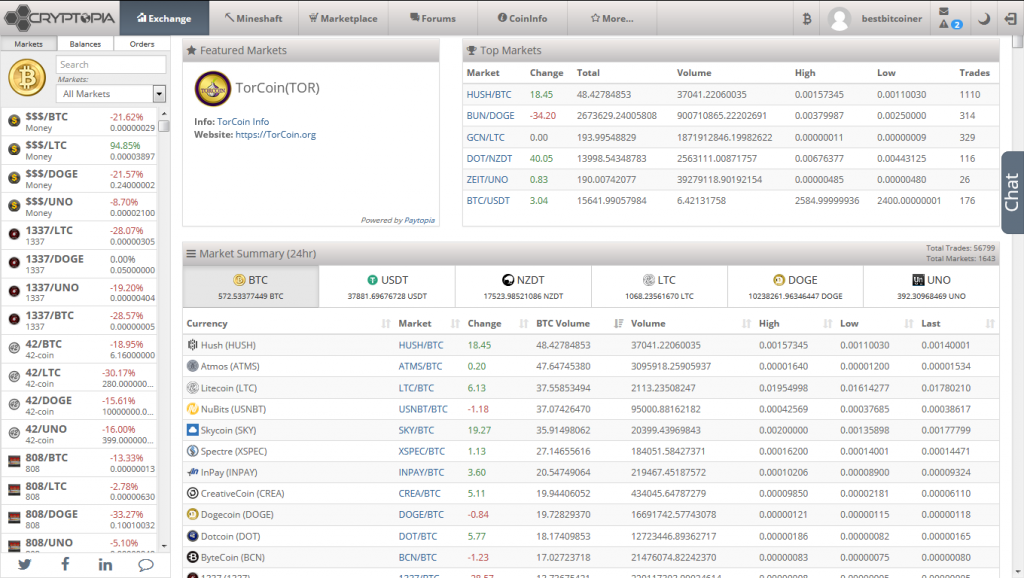The image size is (1024, 578).
Task: Click the logout icon
Action: click(x=1010, y=19)
